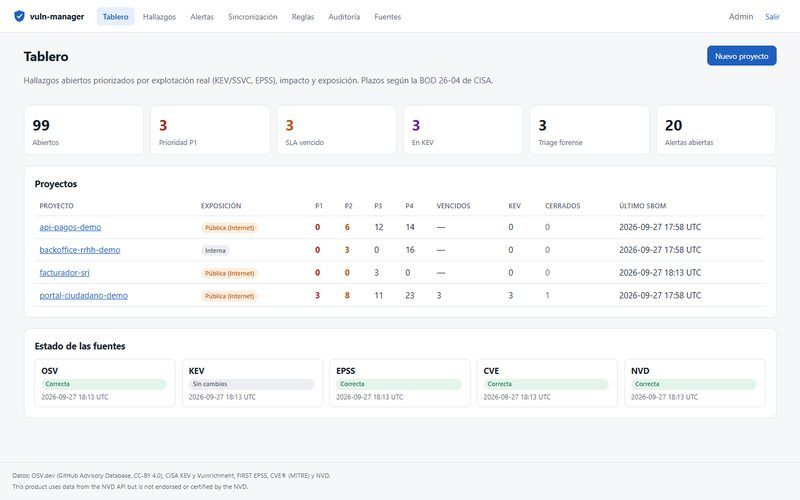This screenshot has width=800, height=500.
Task: Click the SLA vencido summary card
Action: 337,130
